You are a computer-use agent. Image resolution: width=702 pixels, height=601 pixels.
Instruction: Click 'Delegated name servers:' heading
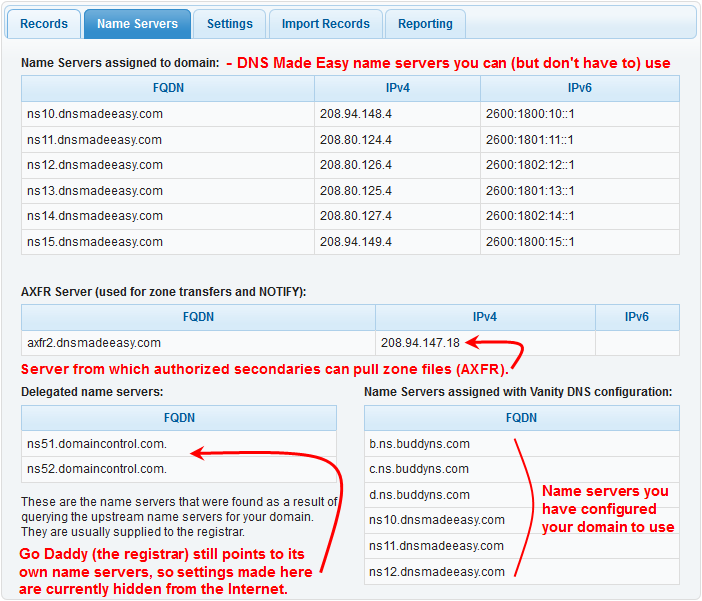point(92,392)
